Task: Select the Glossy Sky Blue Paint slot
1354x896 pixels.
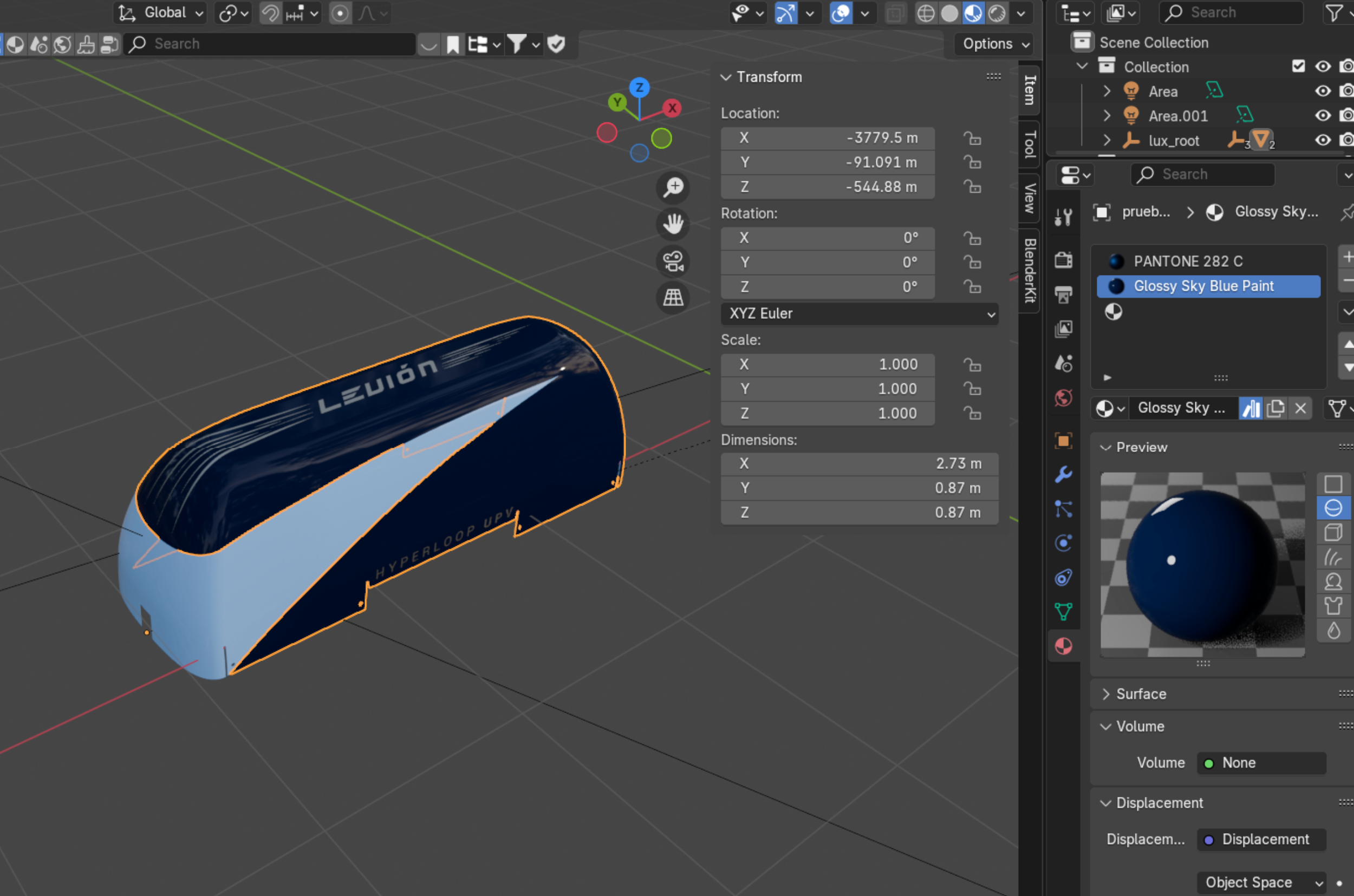Action: click(x=1208, y=286)
